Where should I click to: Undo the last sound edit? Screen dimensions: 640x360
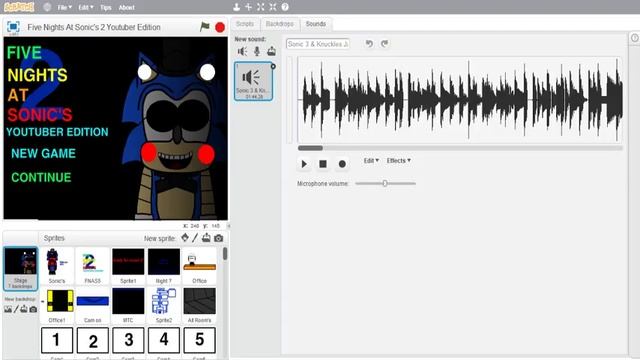coord(369,44)
